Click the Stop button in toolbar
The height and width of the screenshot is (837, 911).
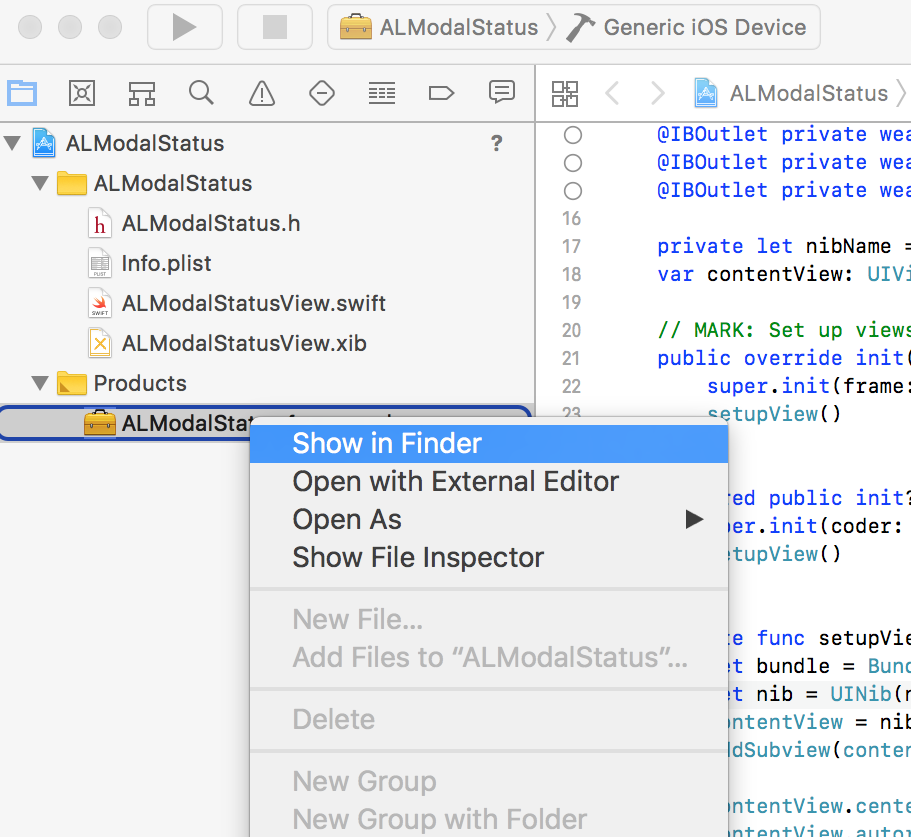coord(275,27)
